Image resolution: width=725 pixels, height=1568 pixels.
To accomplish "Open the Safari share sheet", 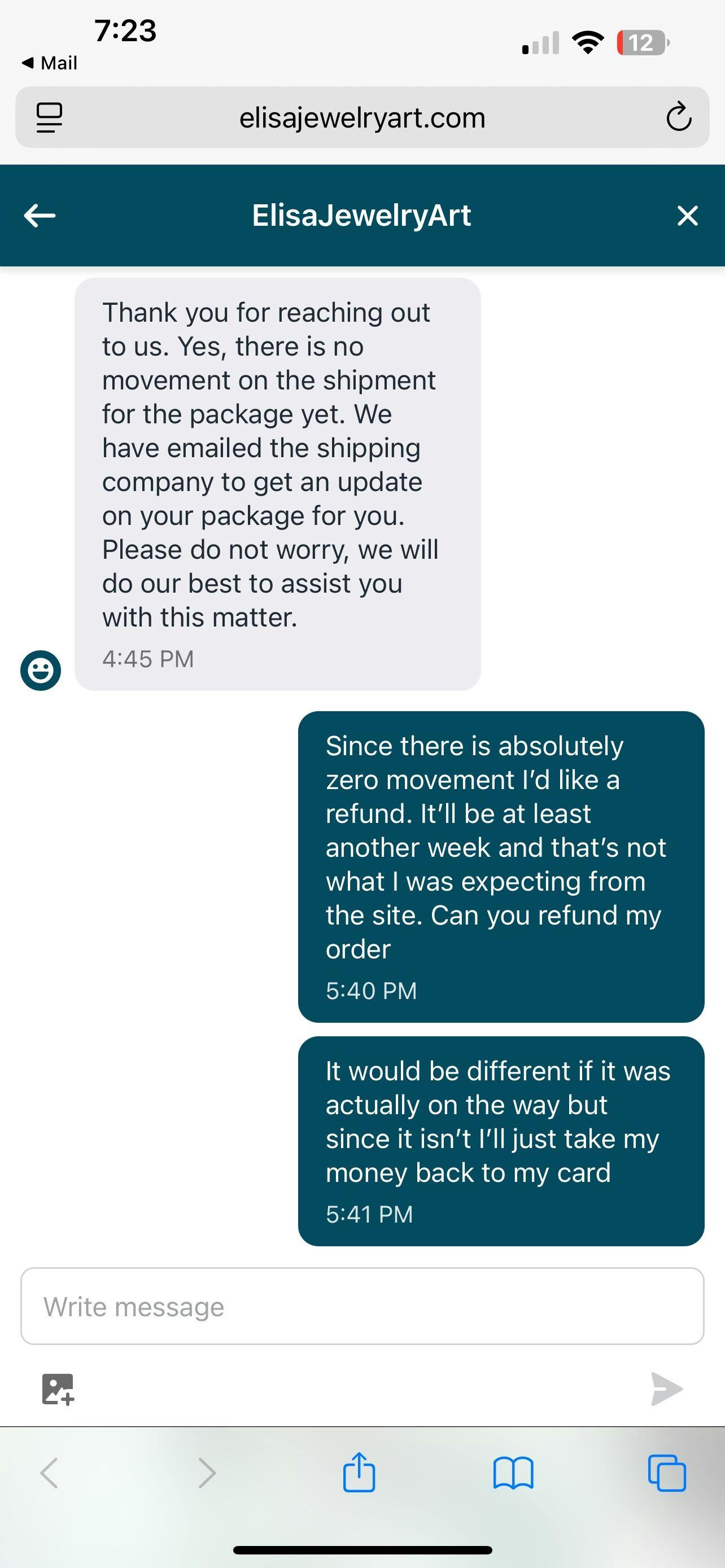I will 359,1473.
